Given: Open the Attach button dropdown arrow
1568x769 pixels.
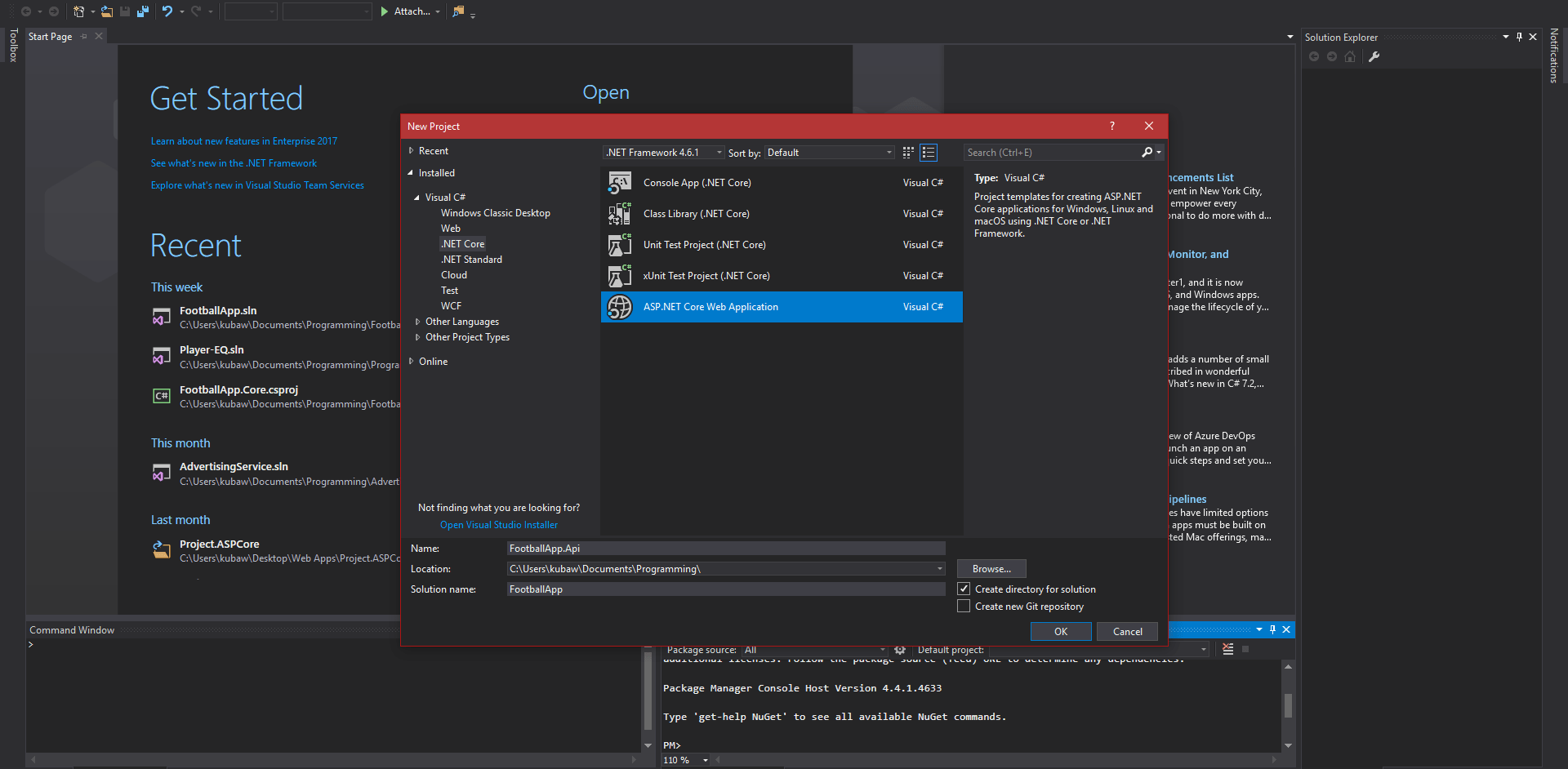Looking at the screenshot, I should 438,11.
